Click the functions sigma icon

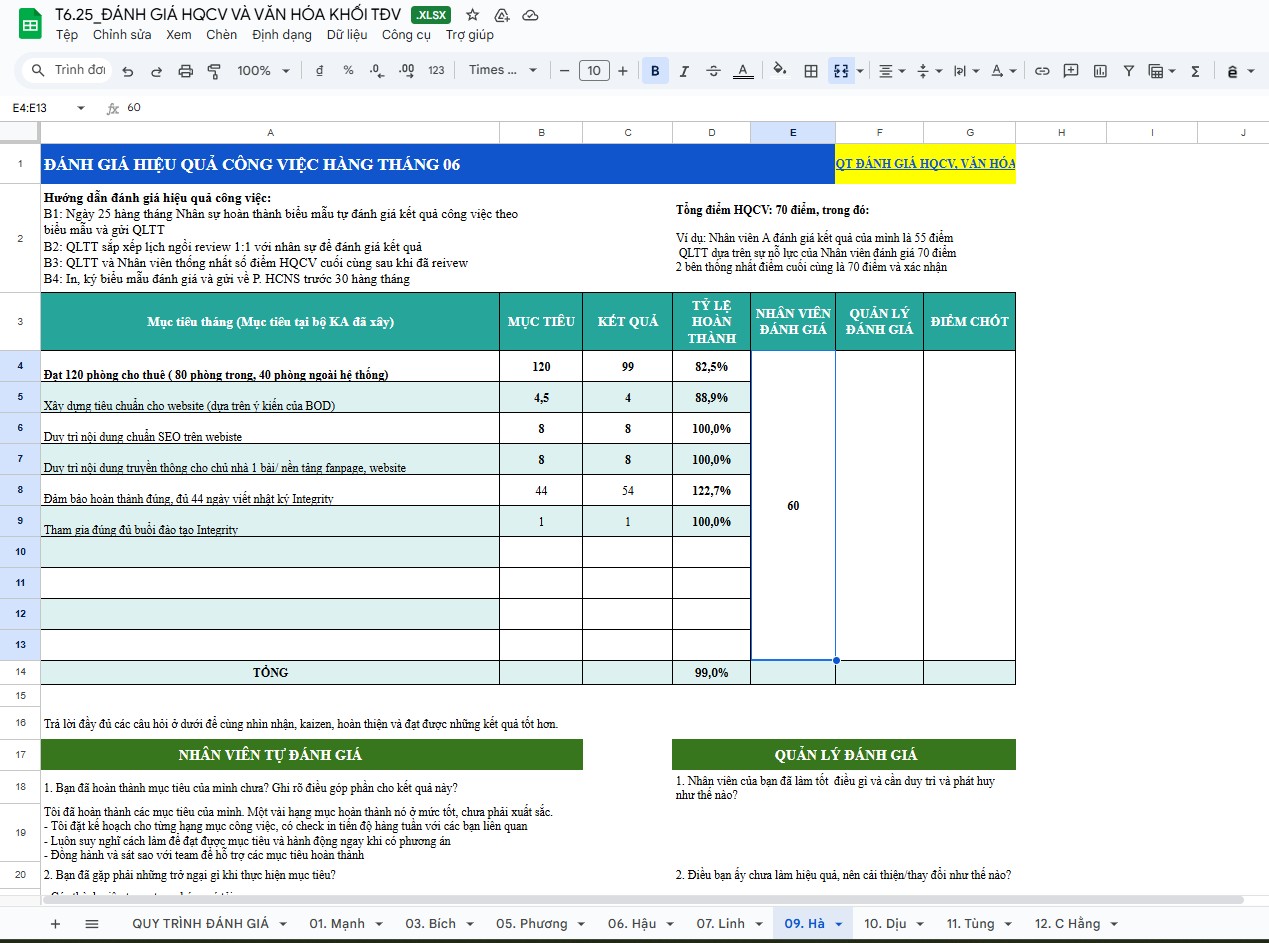(1195, 71)
